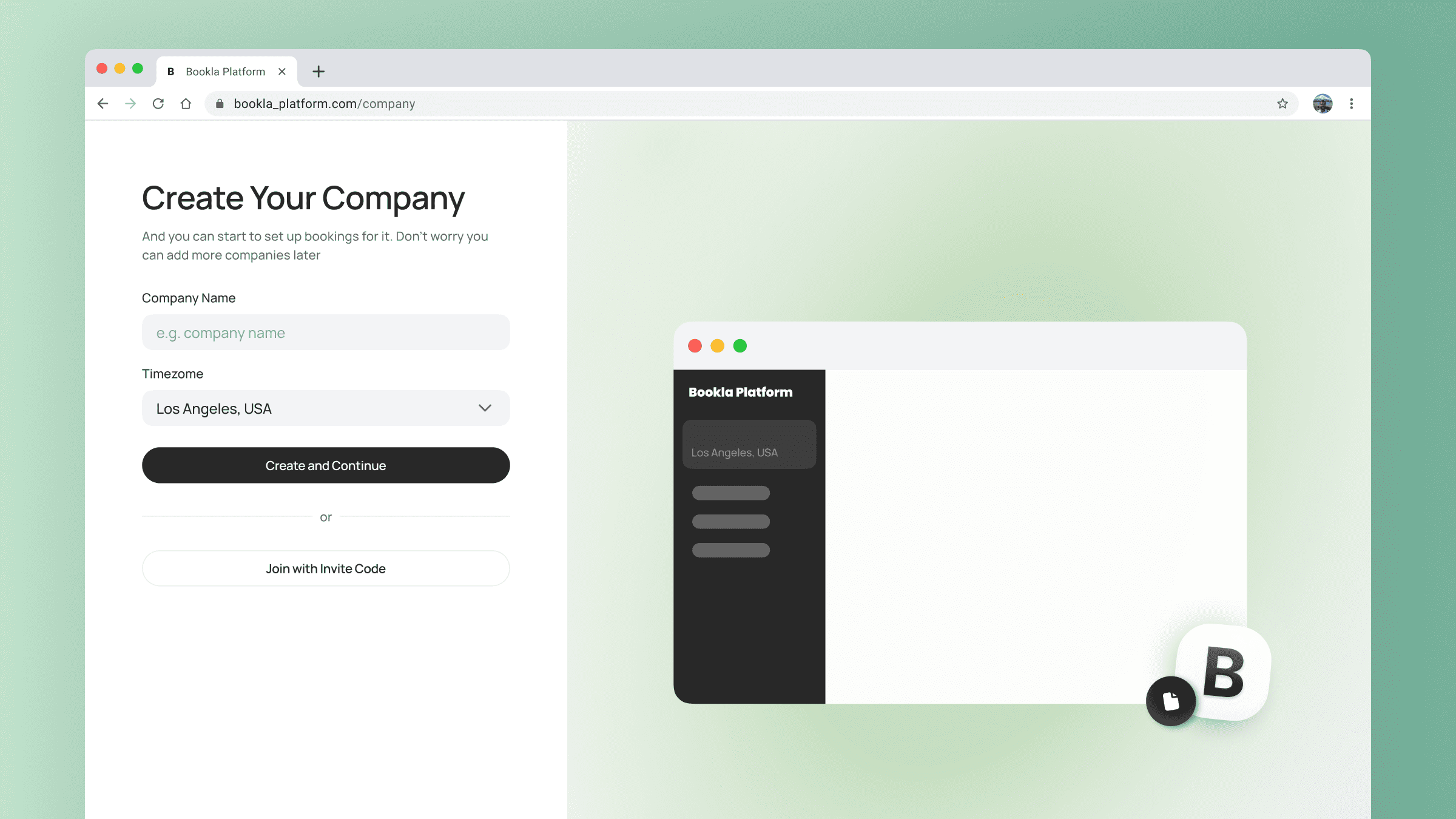Click the forward navigation arrow in browser
Image resolution: width=1456 pixels, height=819 pixels.
tap(130, 103)
